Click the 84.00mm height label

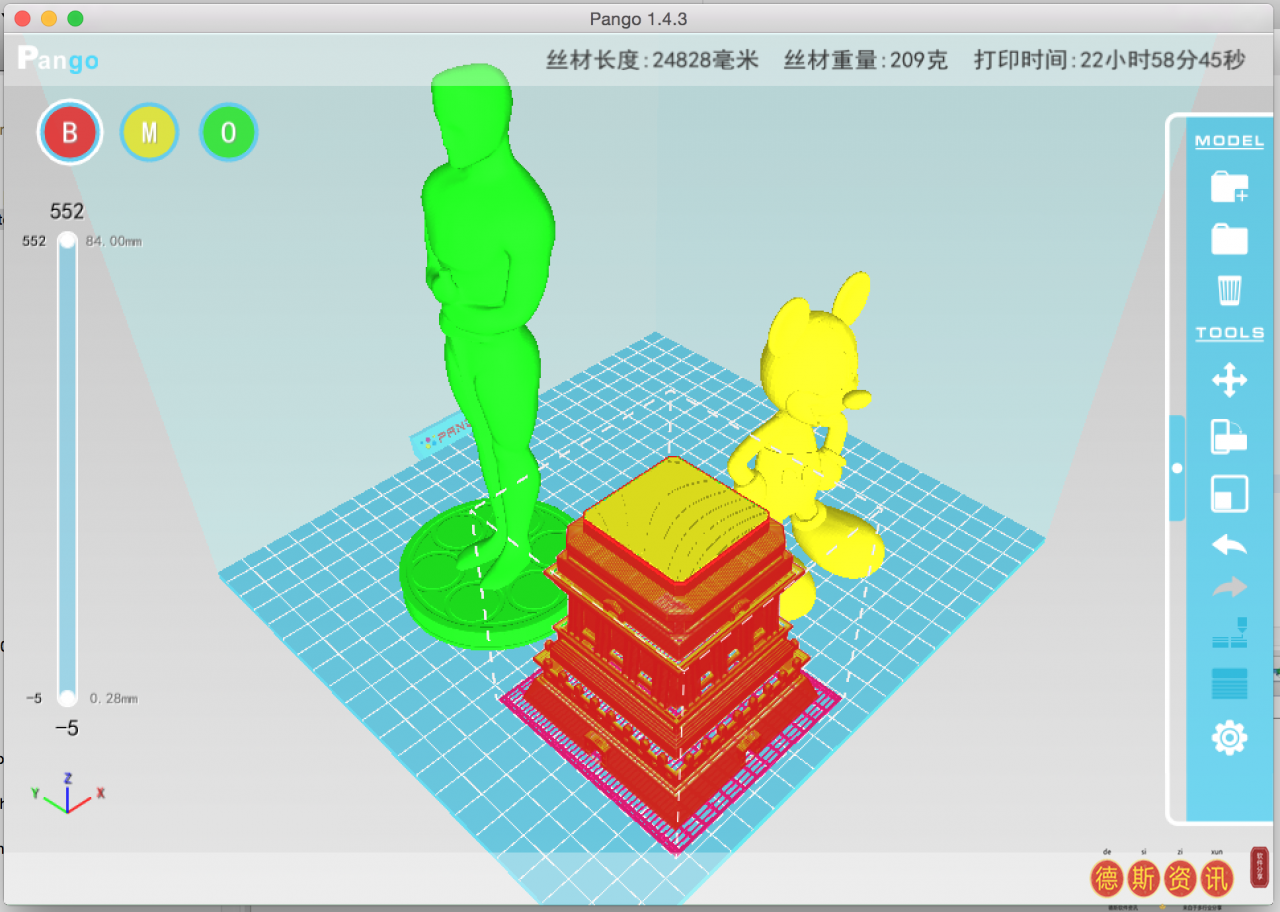[x=113, y=241]
